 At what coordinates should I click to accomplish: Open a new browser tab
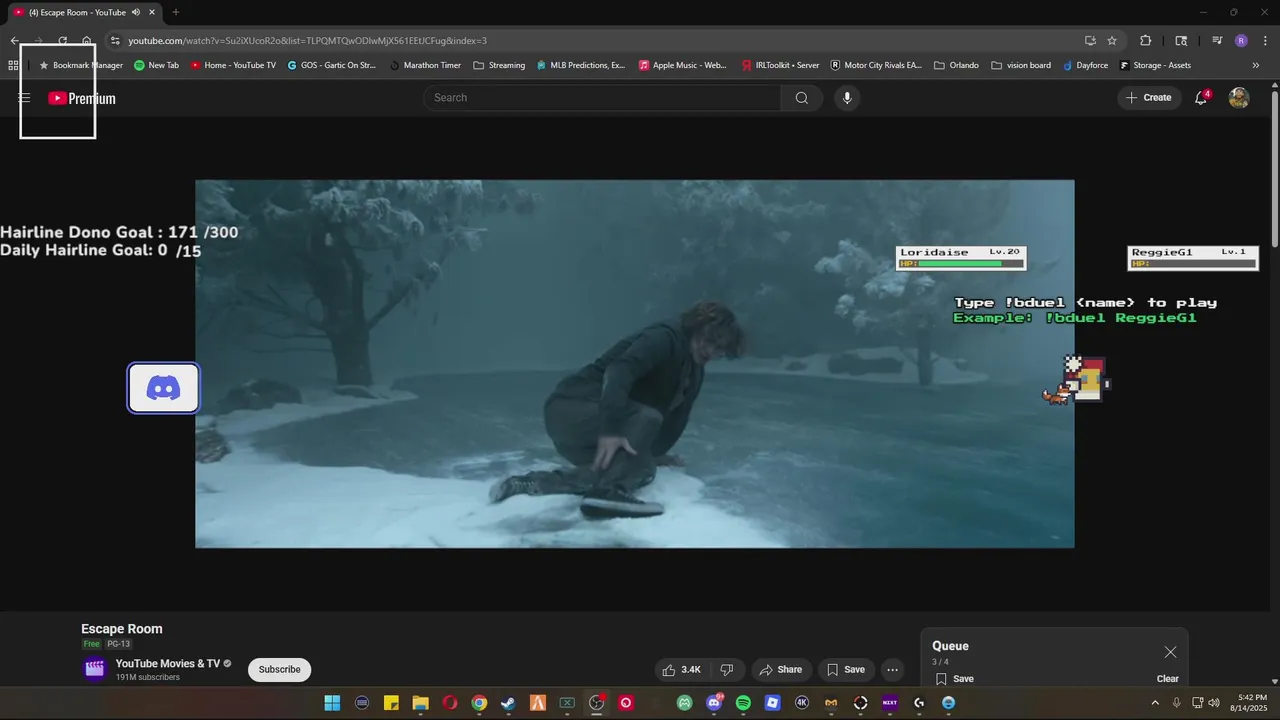point(175,12)
